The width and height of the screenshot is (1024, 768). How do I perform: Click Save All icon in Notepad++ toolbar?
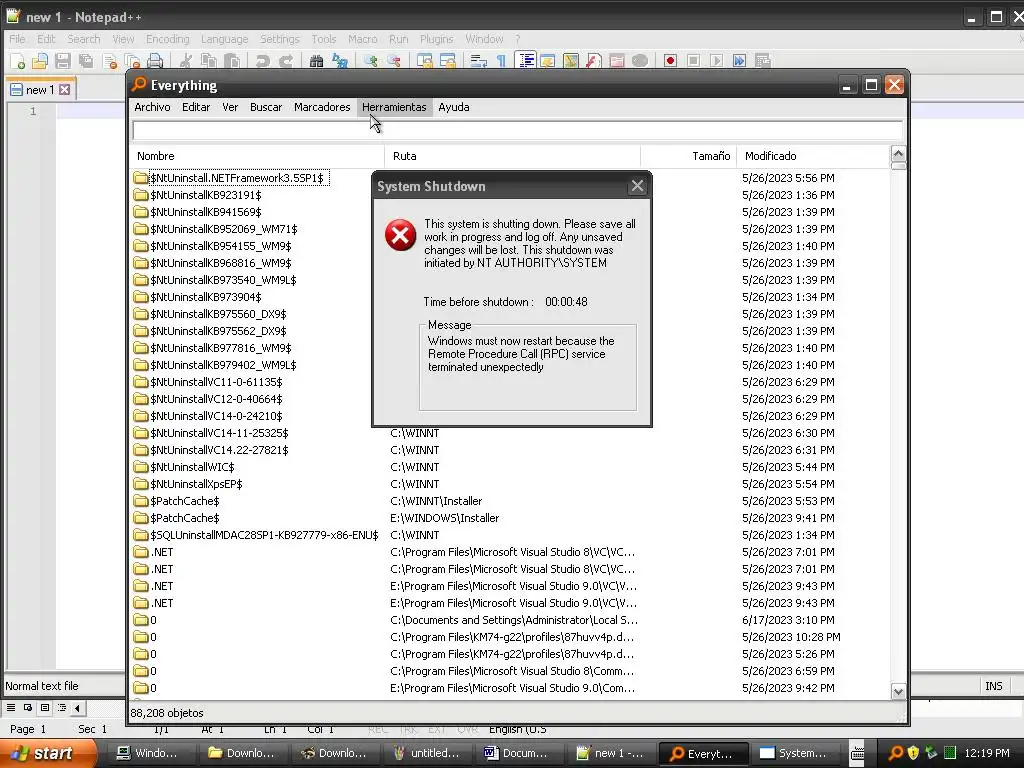click(x=86, y=61)
